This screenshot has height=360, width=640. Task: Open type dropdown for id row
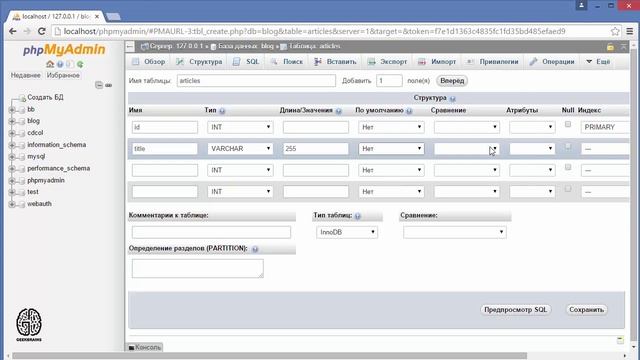240,127
